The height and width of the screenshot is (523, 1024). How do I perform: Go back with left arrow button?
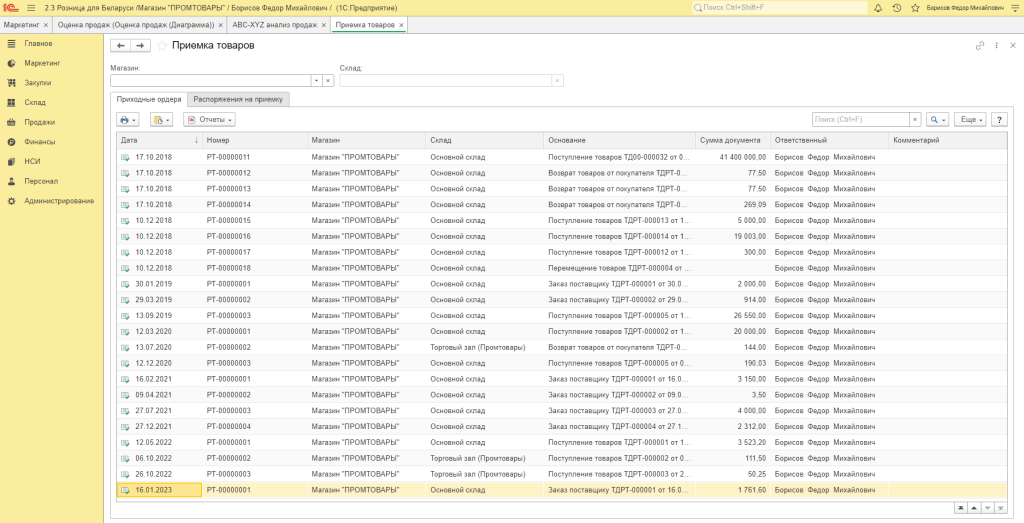[x=121, y=46]
